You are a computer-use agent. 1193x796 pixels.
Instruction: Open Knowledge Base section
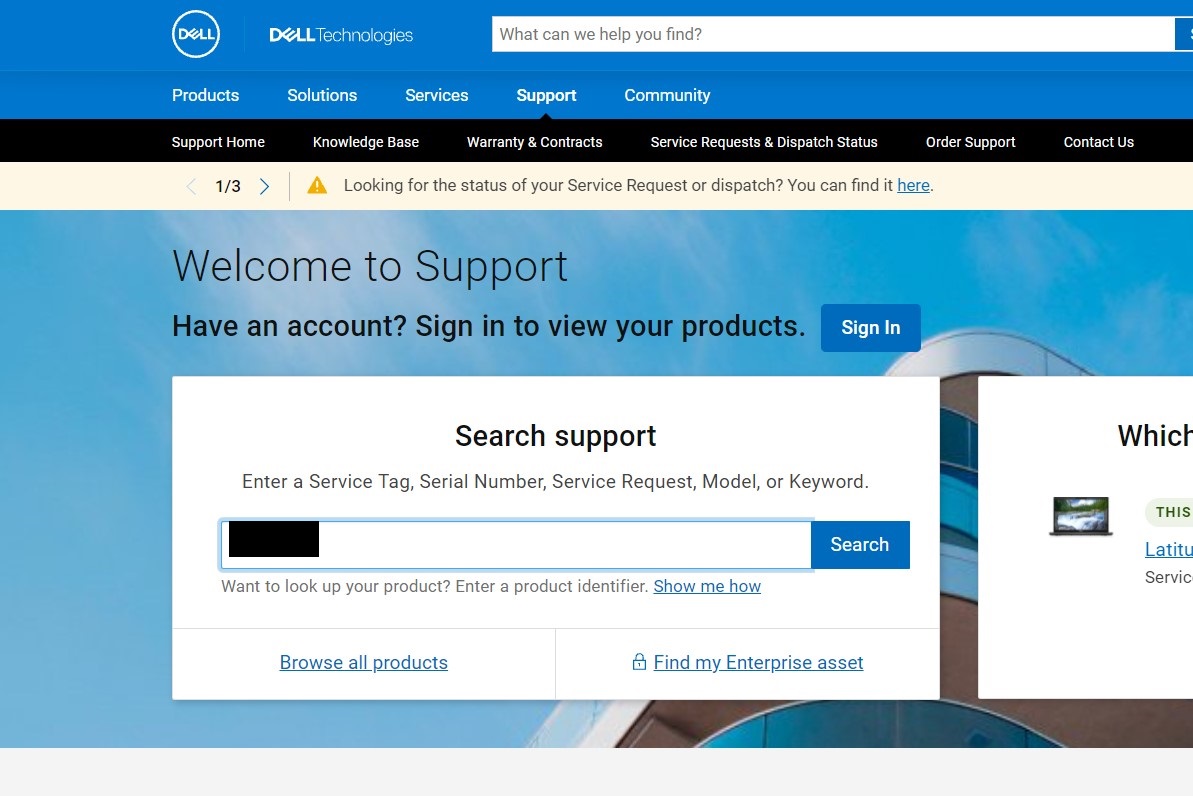[366, 142]
